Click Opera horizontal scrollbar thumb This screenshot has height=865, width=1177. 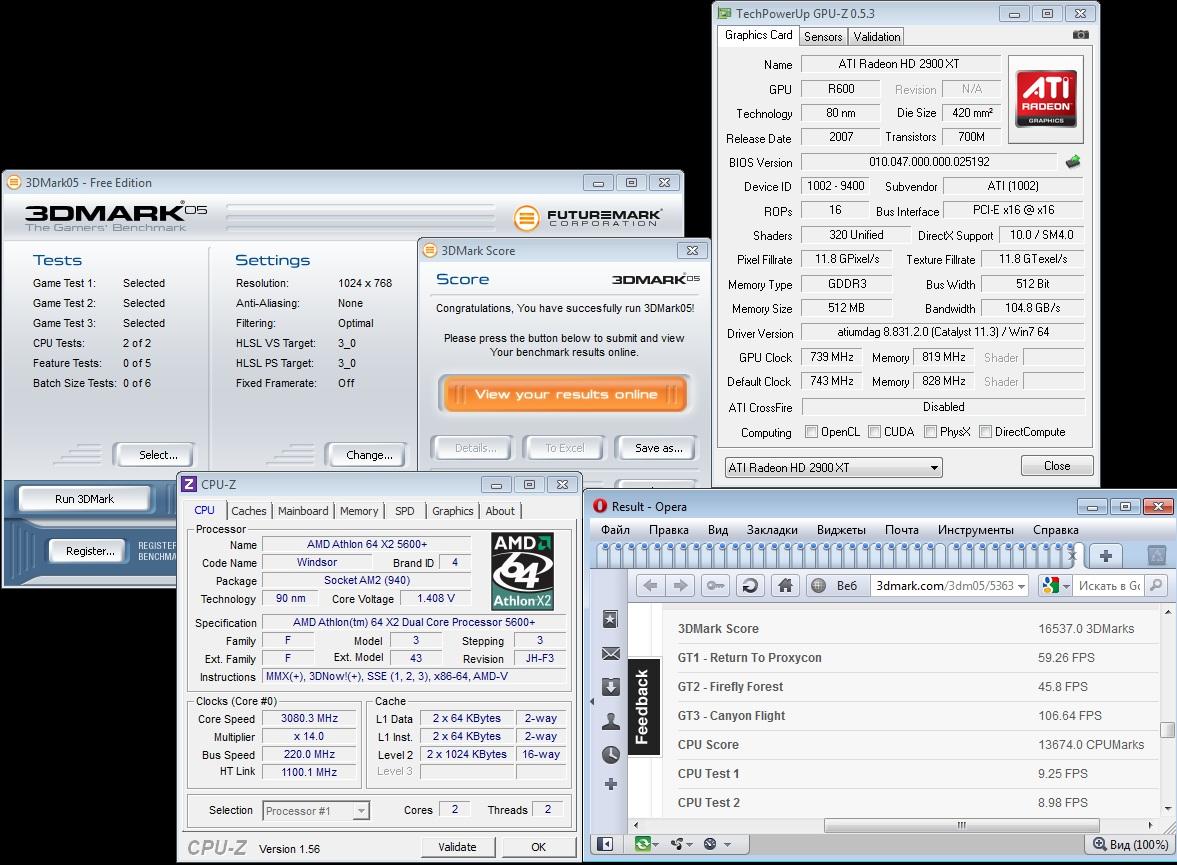(961, 825)
